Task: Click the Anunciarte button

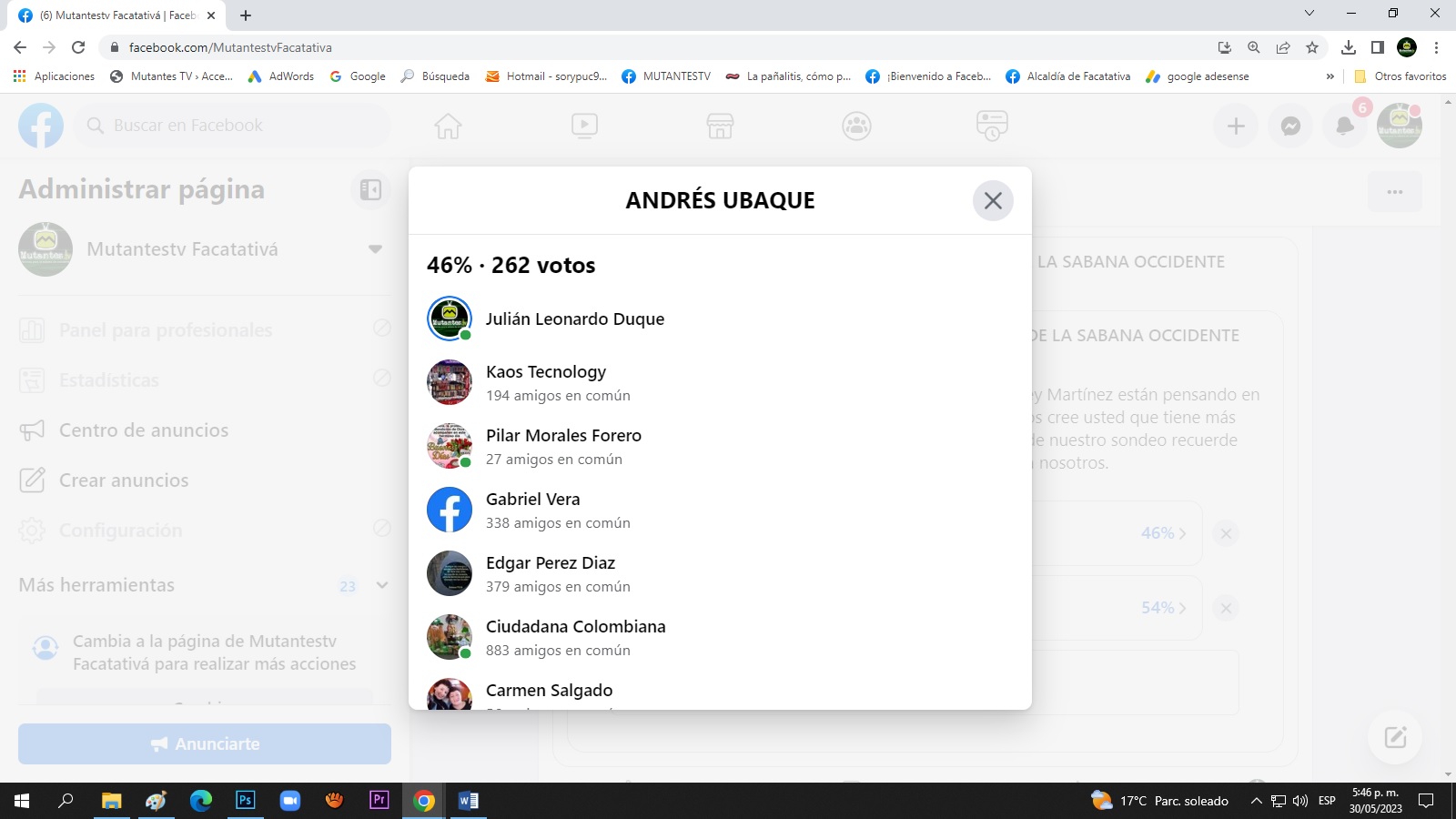Action: [205, 744]
